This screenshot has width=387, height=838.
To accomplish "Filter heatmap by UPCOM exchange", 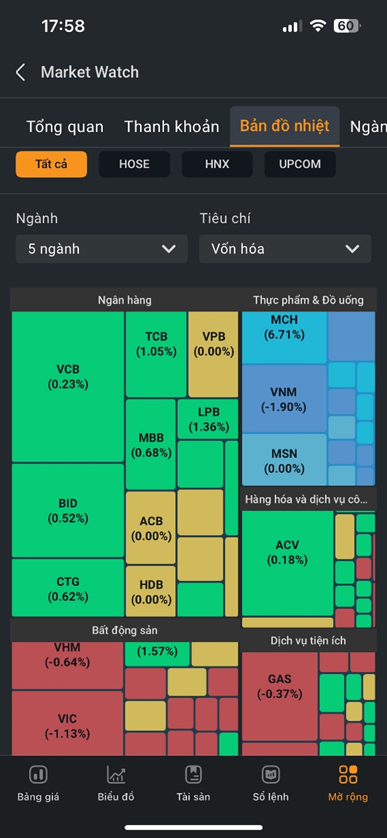I will 300,164.
